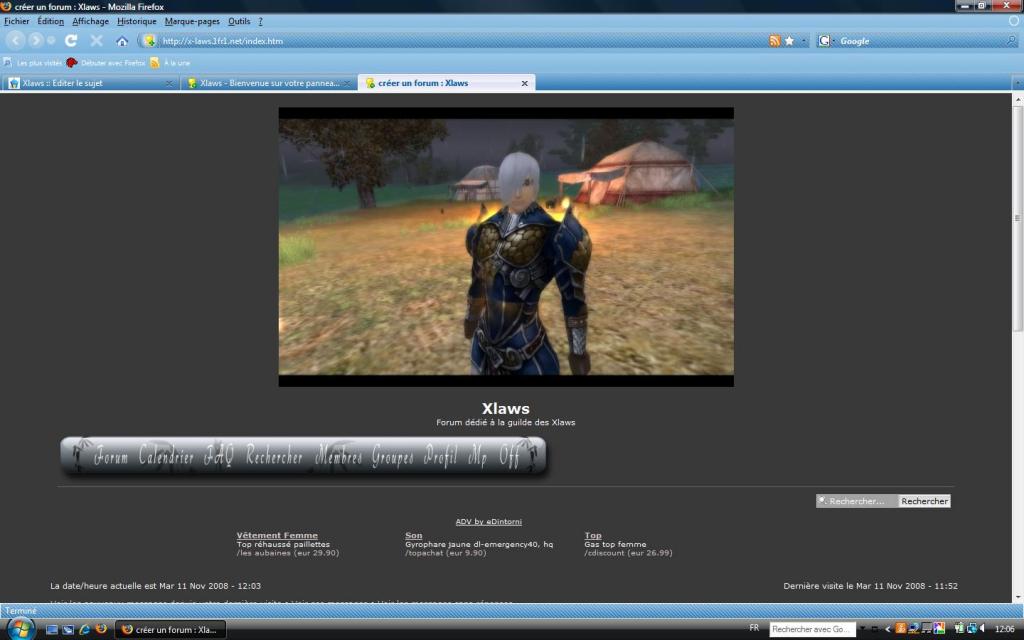1024x640 pixels.
Task: Launch Internet Explorer from quick launch
Action: coord(84,630)
